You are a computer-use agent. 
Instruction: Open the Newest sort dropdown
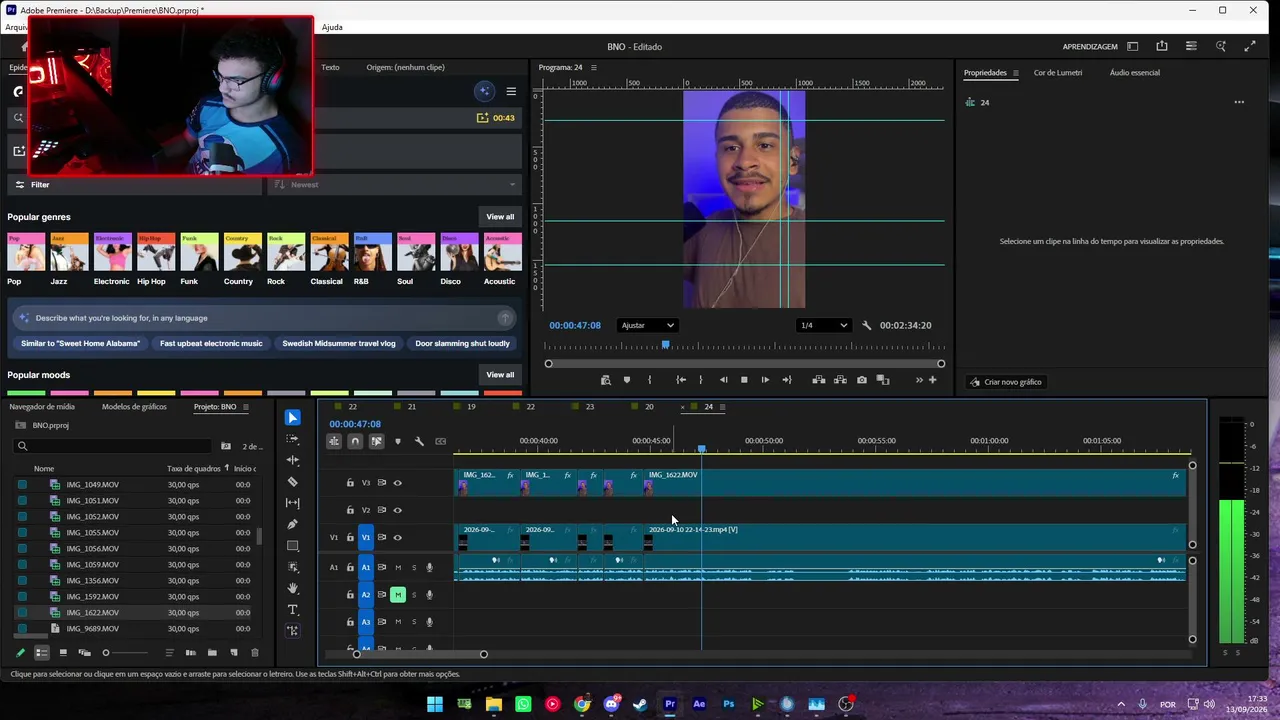click(396, 184)
